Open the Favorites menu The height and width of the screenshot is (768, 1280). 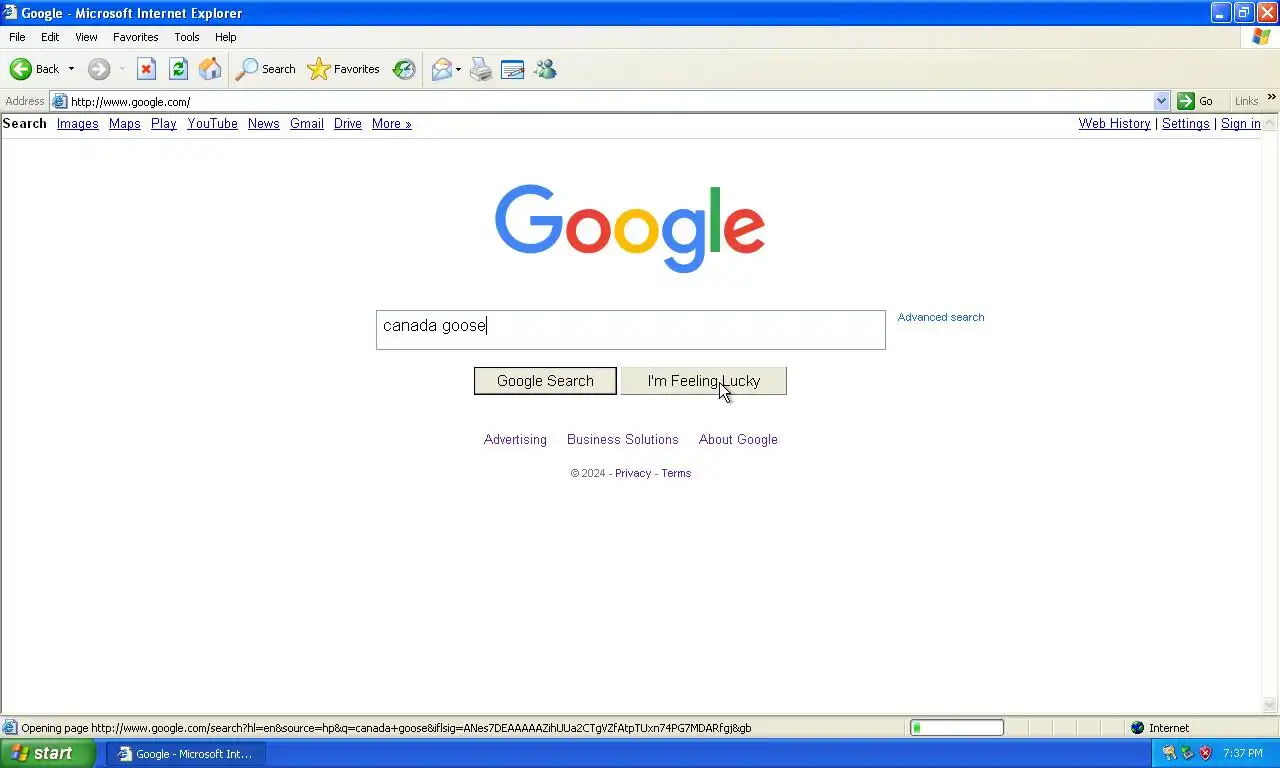click(136, 37)
